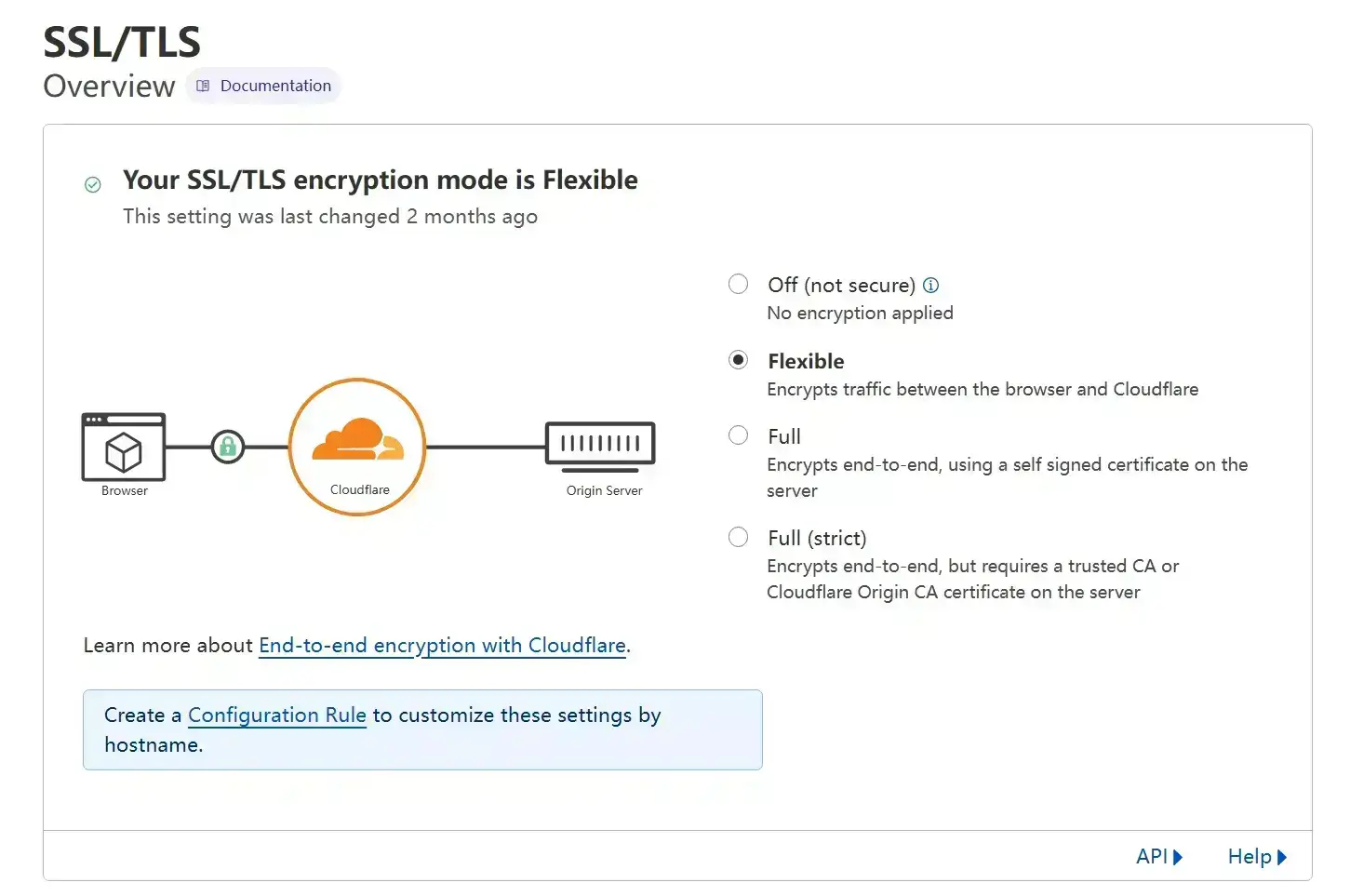Viewport: 1350px width, 896px height.
Task: Expand the Help section arrow
Action: tap(1282, 857)
